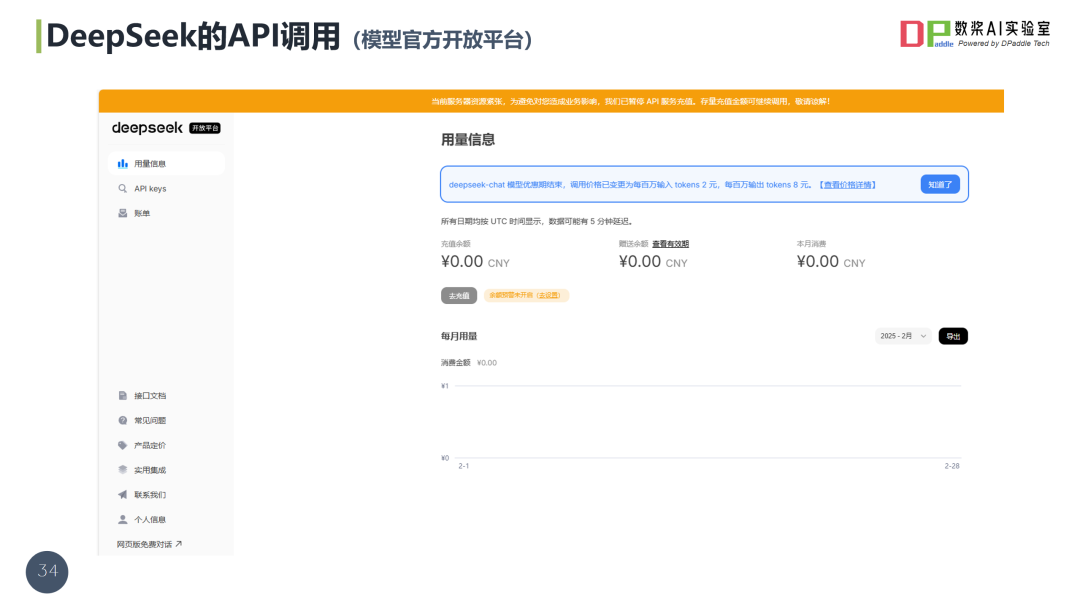Click the paper plane icon beside 联系我们
This screenshot has height=608, width=1080.
[x=123, y=494]
